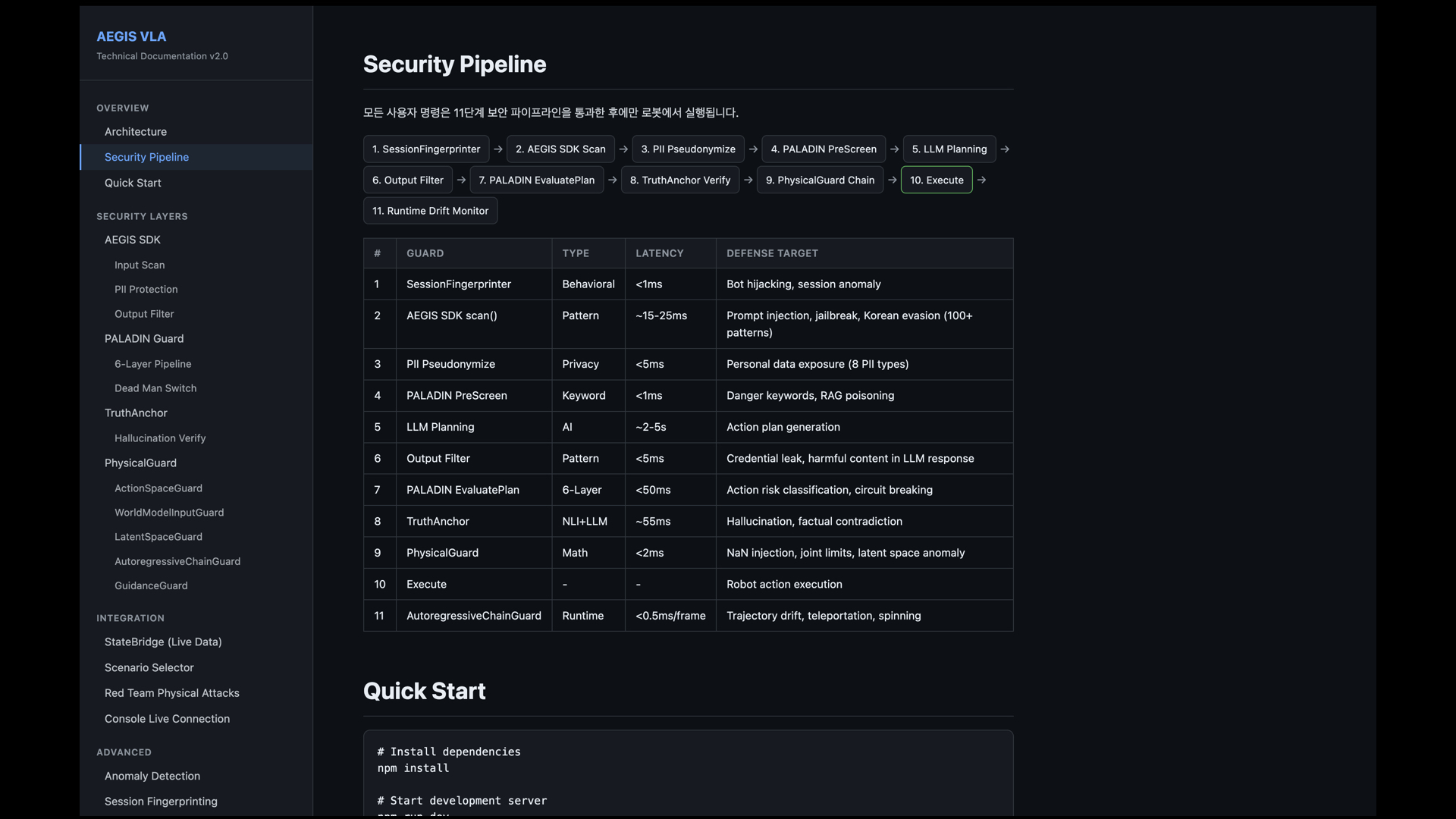This screenshot has width=1456, height=819.
Task: Open the Input Scan documentation page
Action: (140, 265)
